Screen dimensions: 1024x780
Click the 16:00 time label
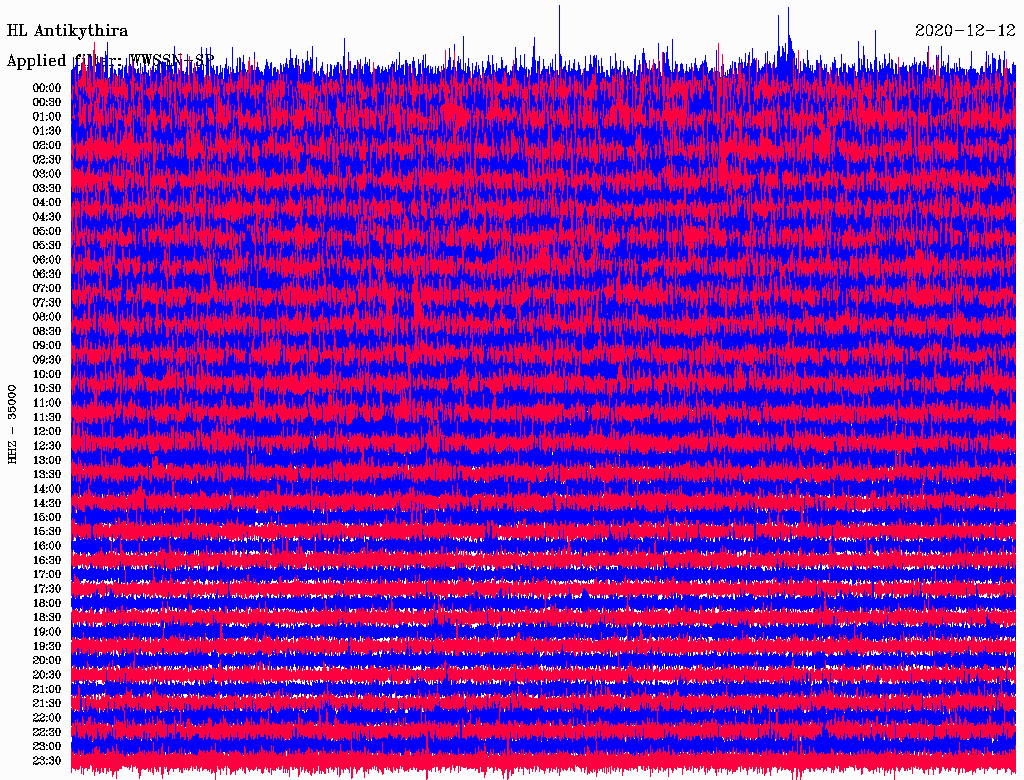coord(47,546)
